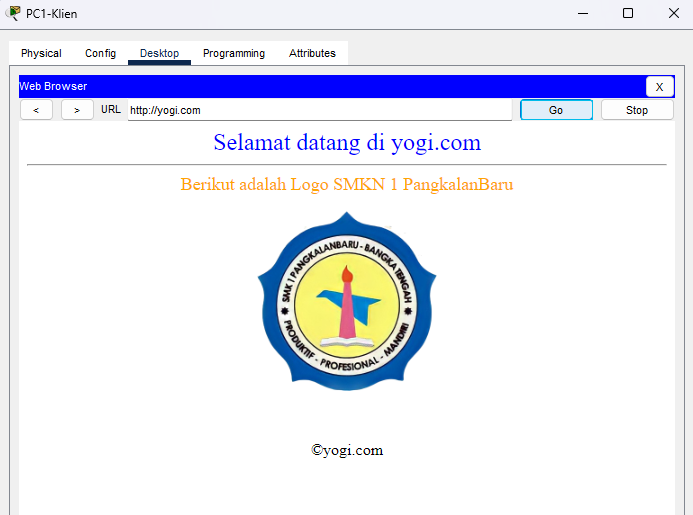Image resolution: width=693 pixels, height=515 pixels.
Task: Click the Go button
Action: tap(556, 110)
